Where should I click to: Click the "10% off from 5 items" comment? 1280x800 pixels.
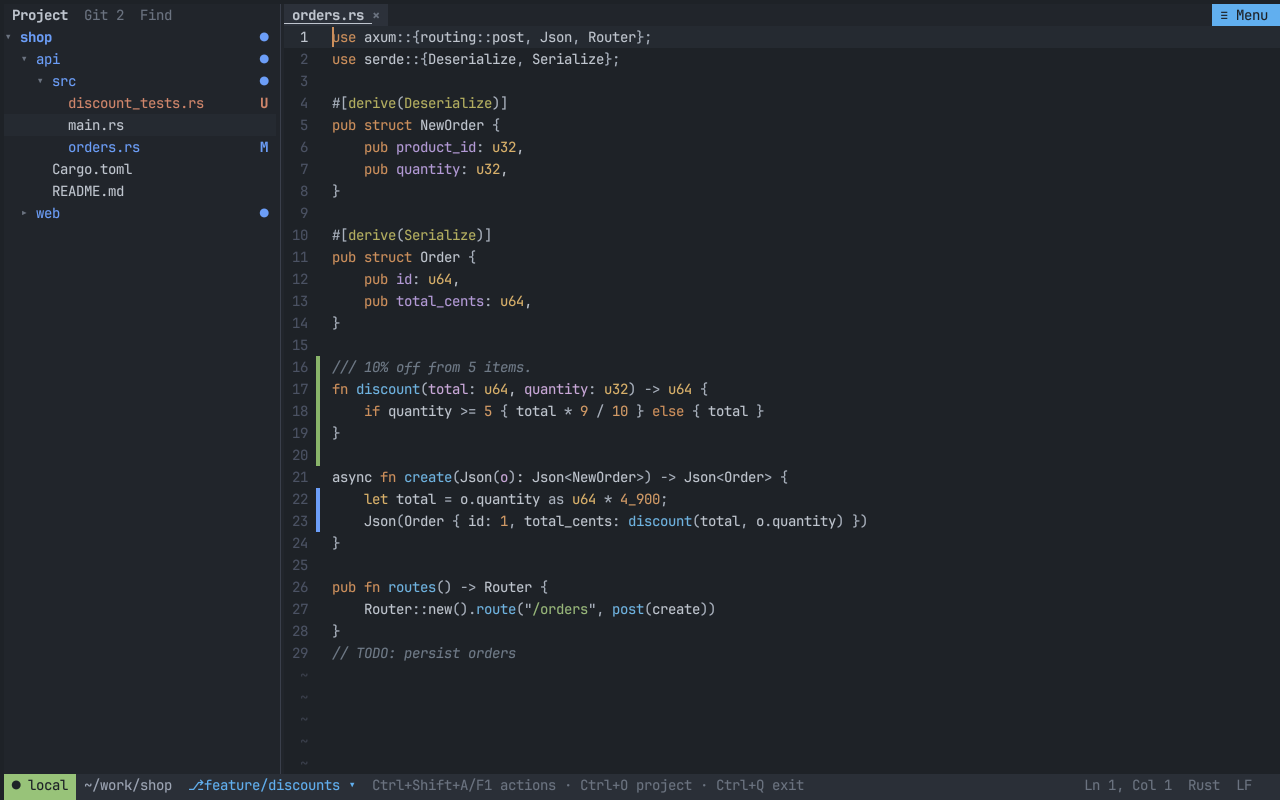(432, 367)
